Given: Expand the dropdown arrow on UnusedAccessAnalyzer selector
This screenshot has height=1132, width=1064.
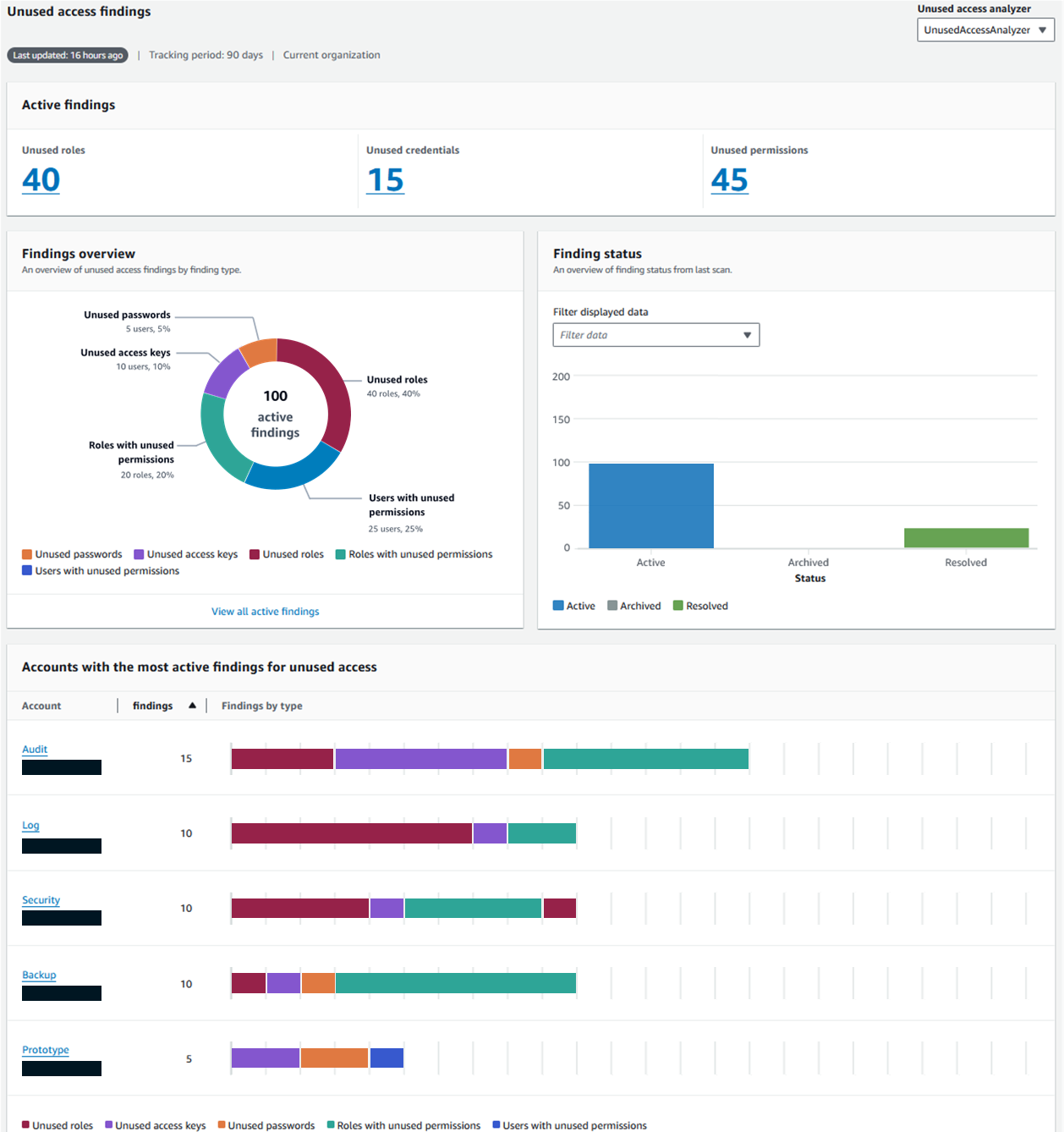Looking at the screenshot, I should tap(1044, 30).
